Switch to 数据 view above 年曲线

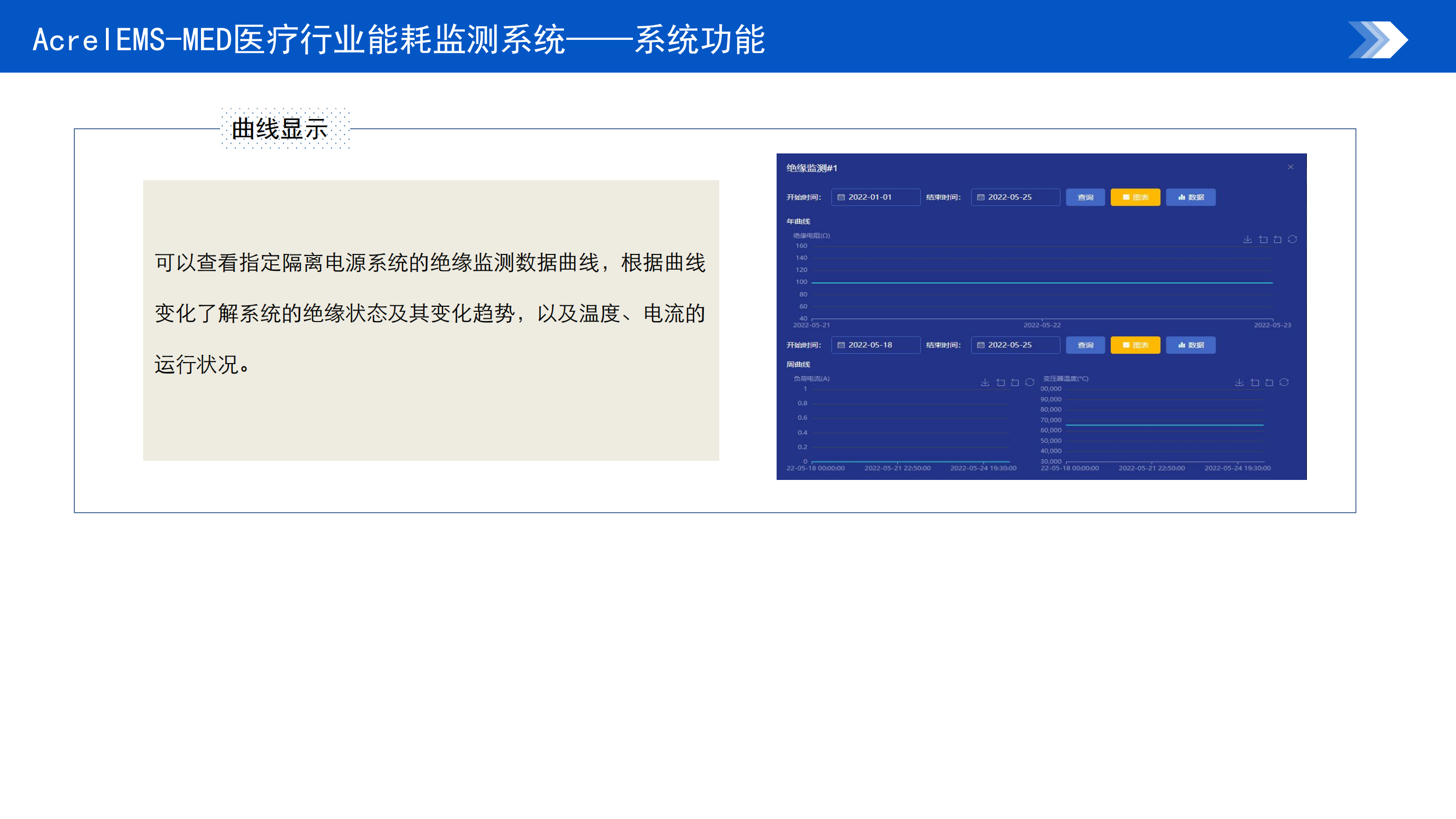1191,197
